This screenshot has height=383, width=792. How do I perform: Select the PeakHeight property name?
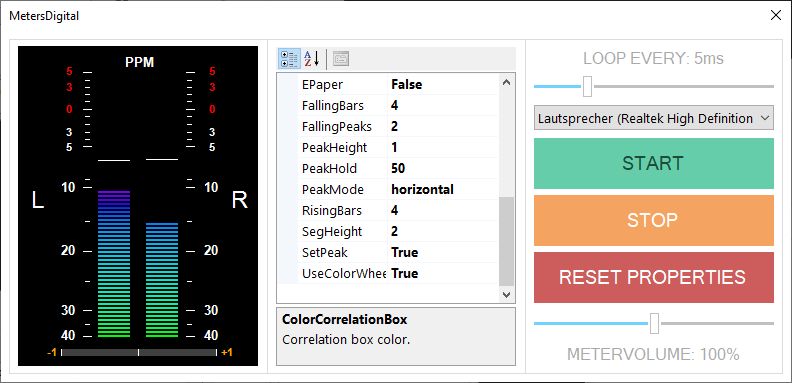[334, 148]
